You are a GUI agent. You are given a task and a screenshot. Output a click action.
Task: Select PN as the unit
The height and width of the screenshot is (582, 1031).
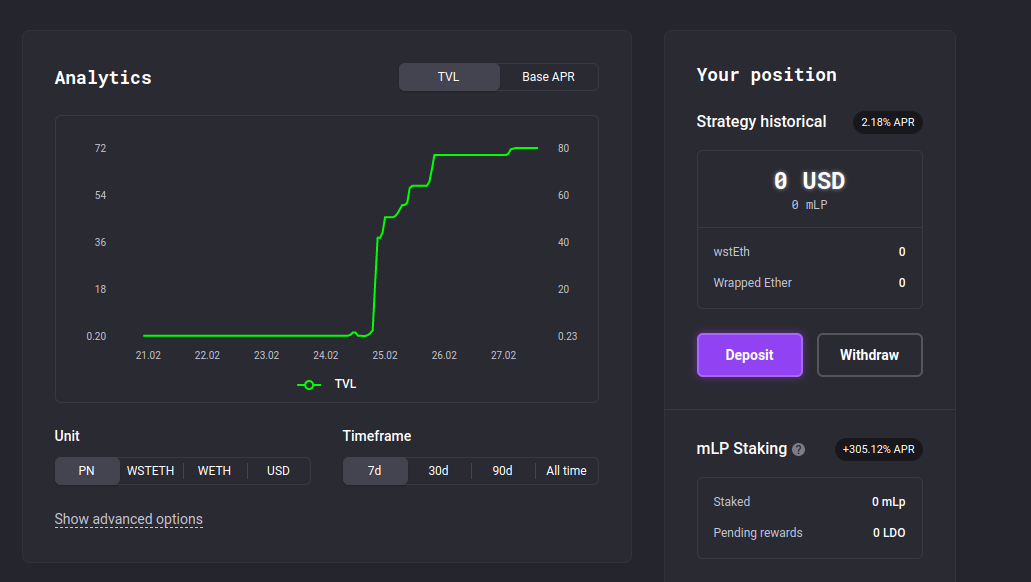[87, 471]
